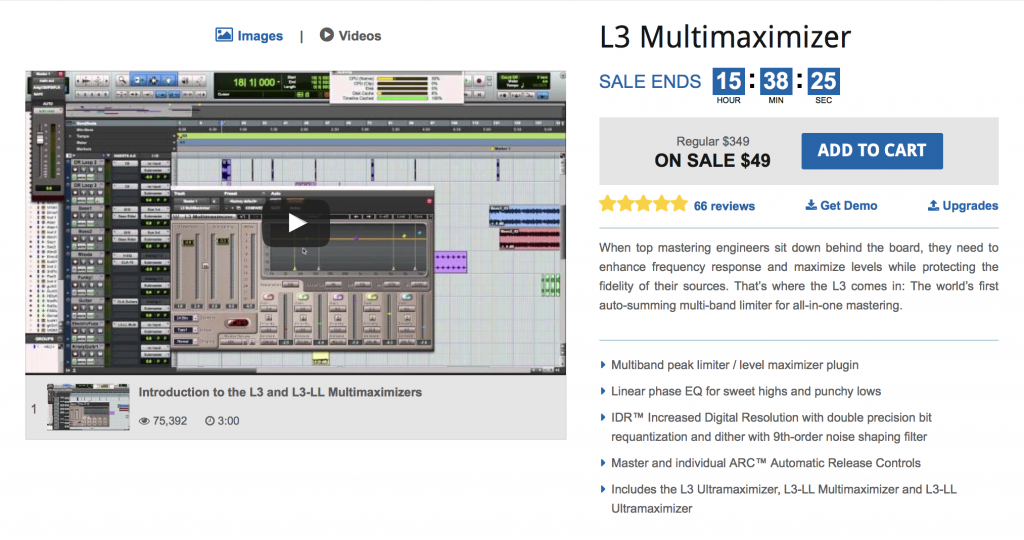Switch to the Images tab
The height and width of the screenshot is (540, 1024).
249,35
